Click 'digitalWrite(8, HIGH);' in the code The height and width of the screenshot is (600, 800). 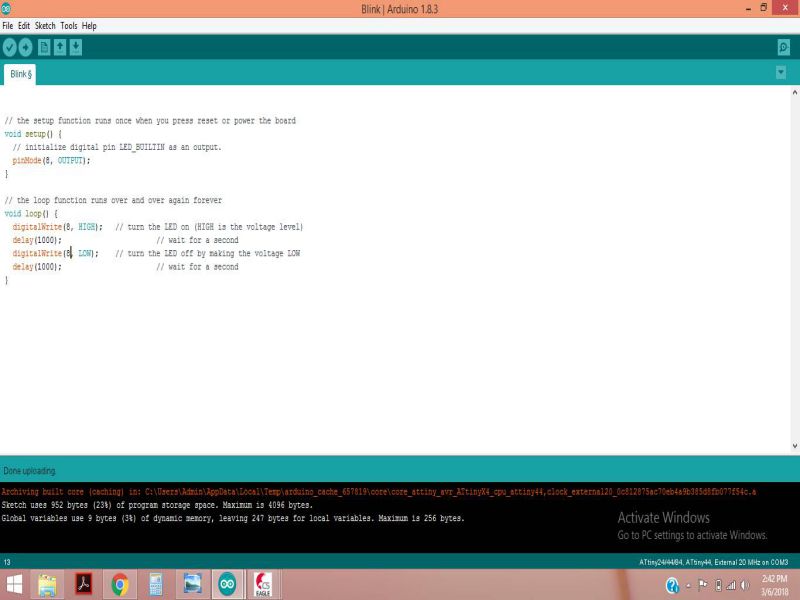pyautogui.click(x=57, y=227)
